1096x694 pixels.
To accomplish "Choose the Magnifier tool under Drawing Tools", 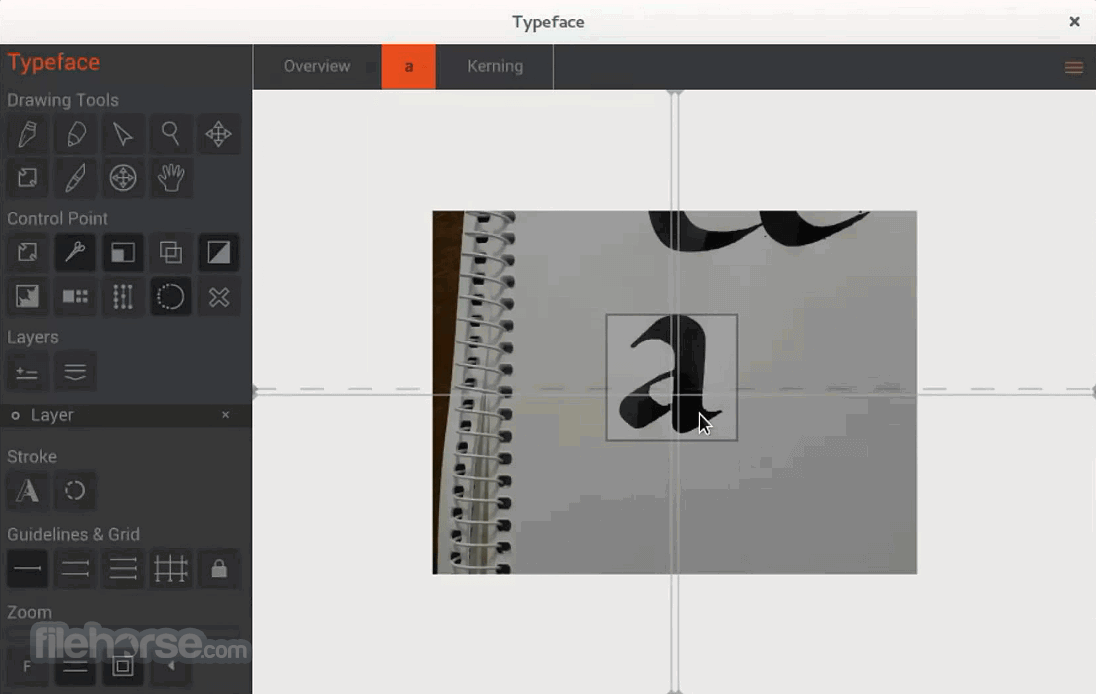I will [171, 134].
